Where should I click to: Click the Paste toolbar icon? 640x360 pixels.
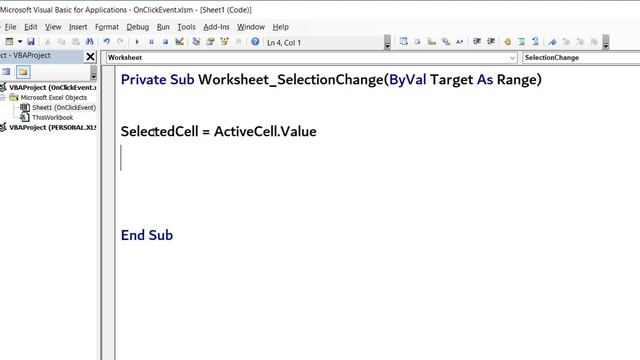[76, 42]
